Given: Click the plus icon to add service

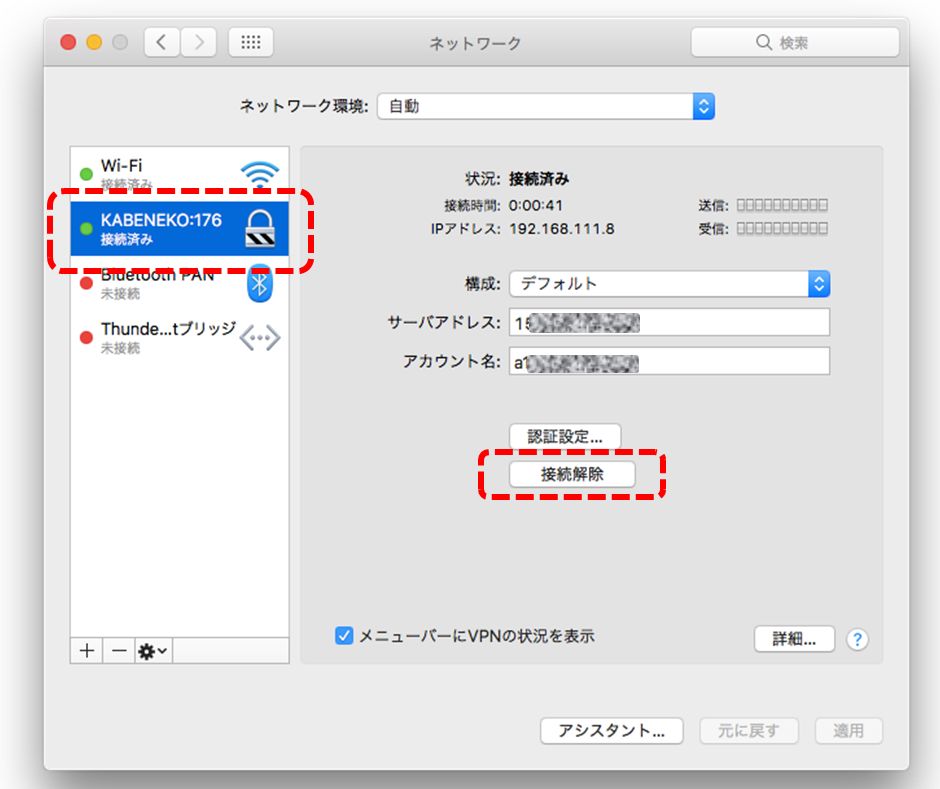Looking at the screenshot, I should [87, 650].
